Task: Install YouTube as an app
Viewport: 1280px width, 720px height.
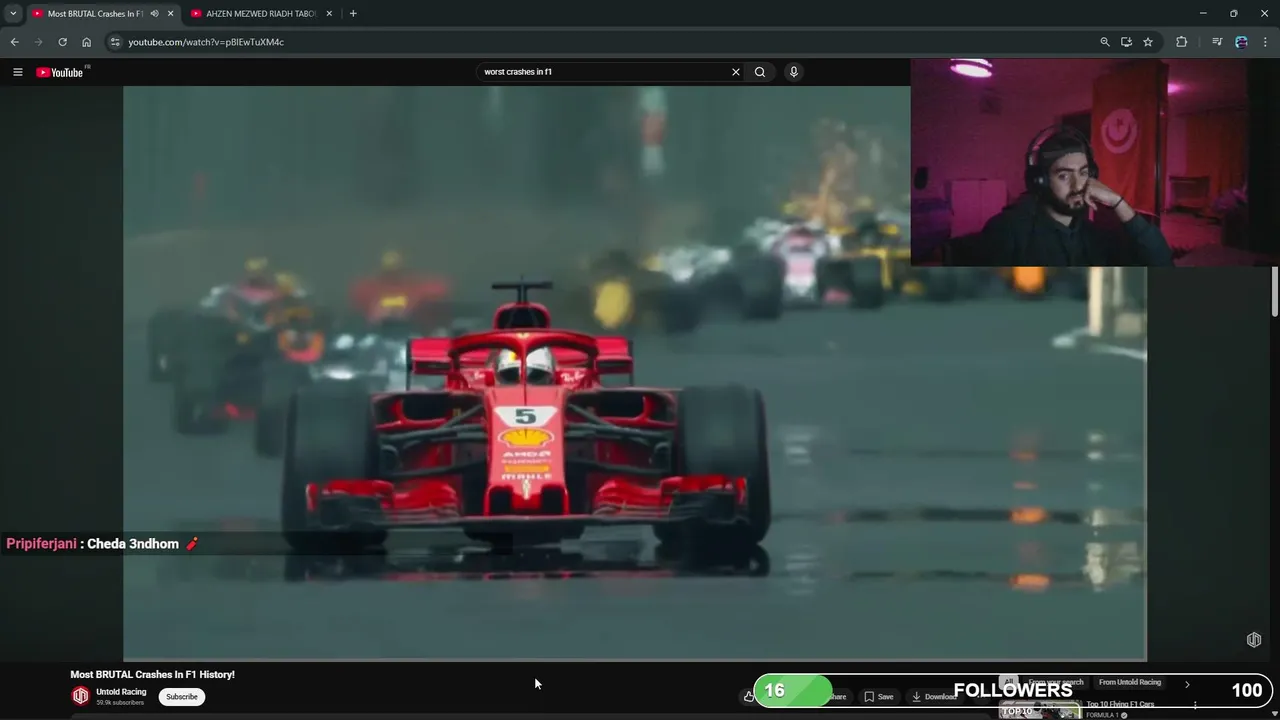Action: (1126, 42)
